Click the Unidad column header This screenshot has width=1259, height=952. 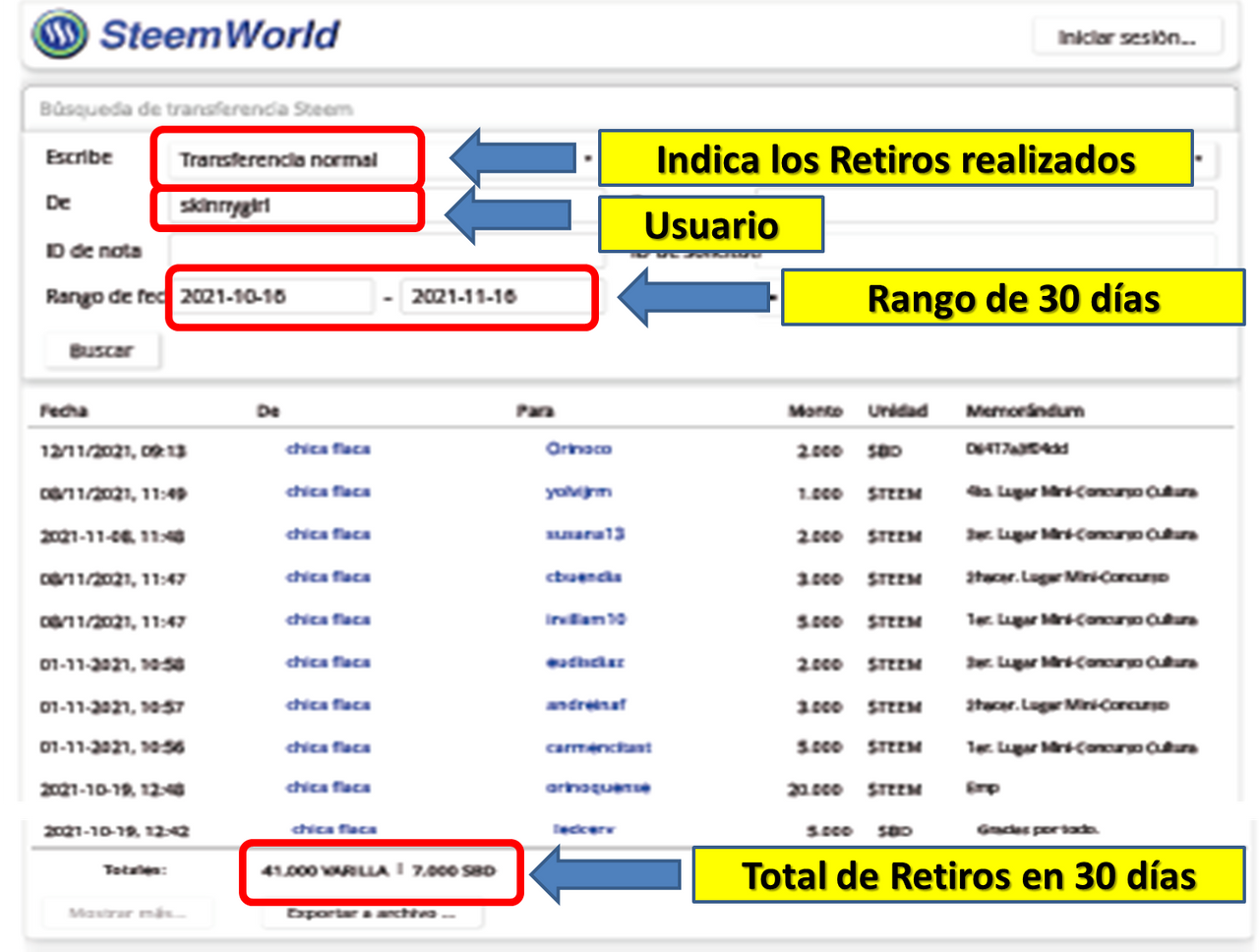click(897, 411)
